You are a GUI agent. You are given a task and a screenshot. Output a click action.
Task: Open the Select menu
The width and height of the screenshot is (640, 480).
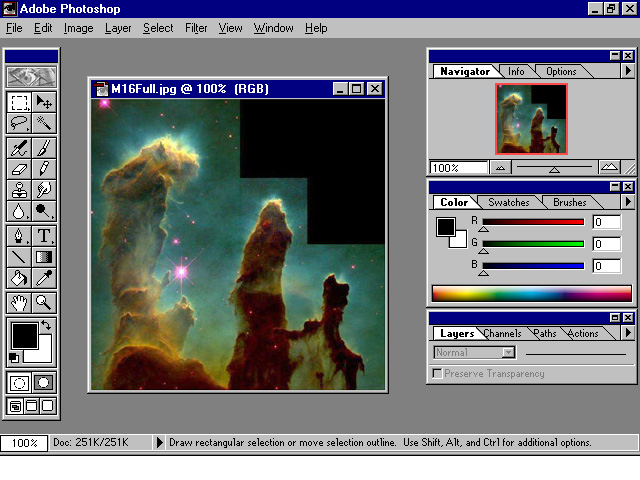(158, 28)
